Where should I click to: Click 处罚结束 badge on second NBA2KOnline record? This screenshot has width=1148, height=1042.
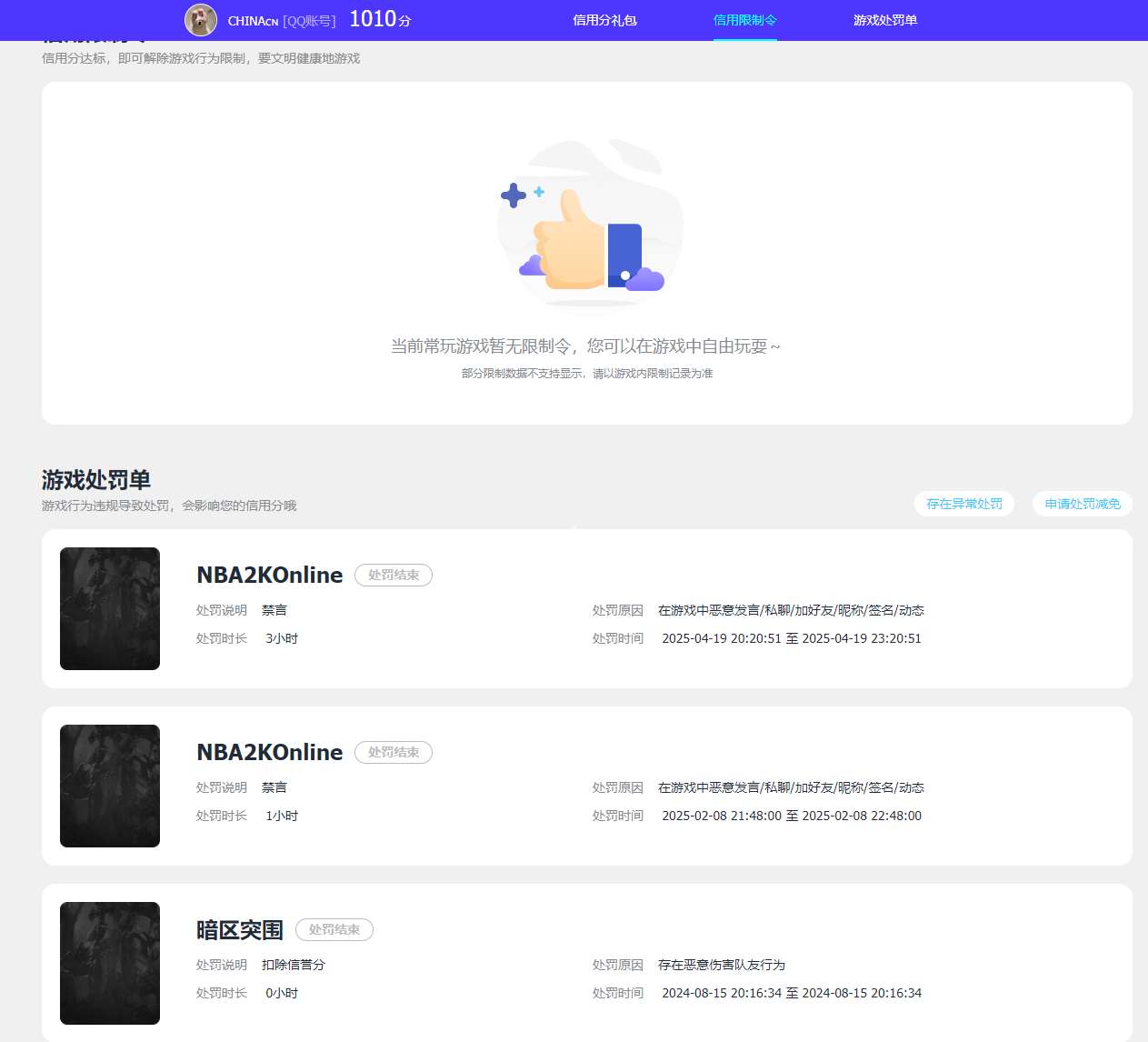pos(393,752)
